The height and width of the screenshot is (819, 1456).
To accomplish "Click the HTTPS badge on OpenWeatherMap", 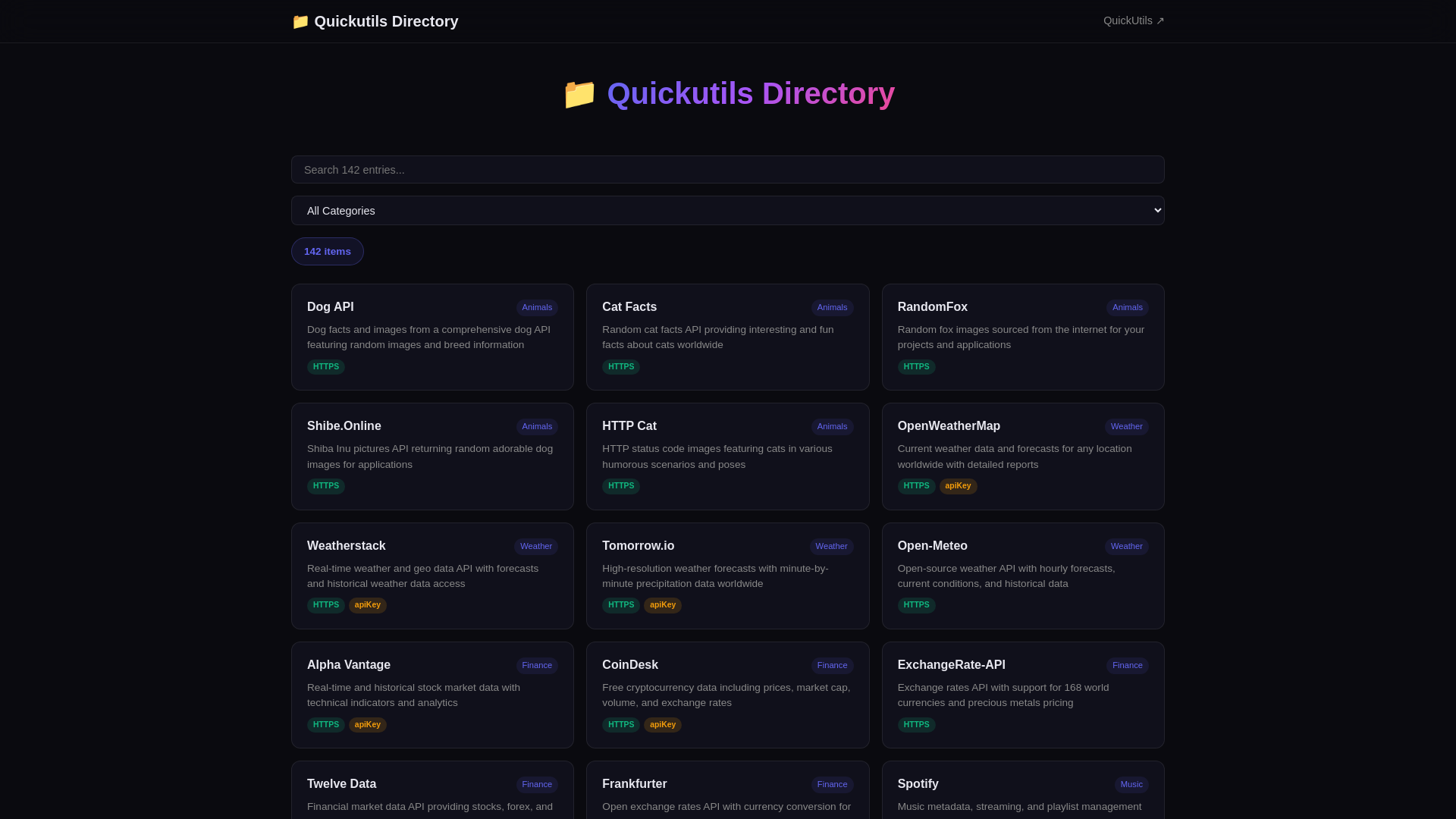I will 917,486.
